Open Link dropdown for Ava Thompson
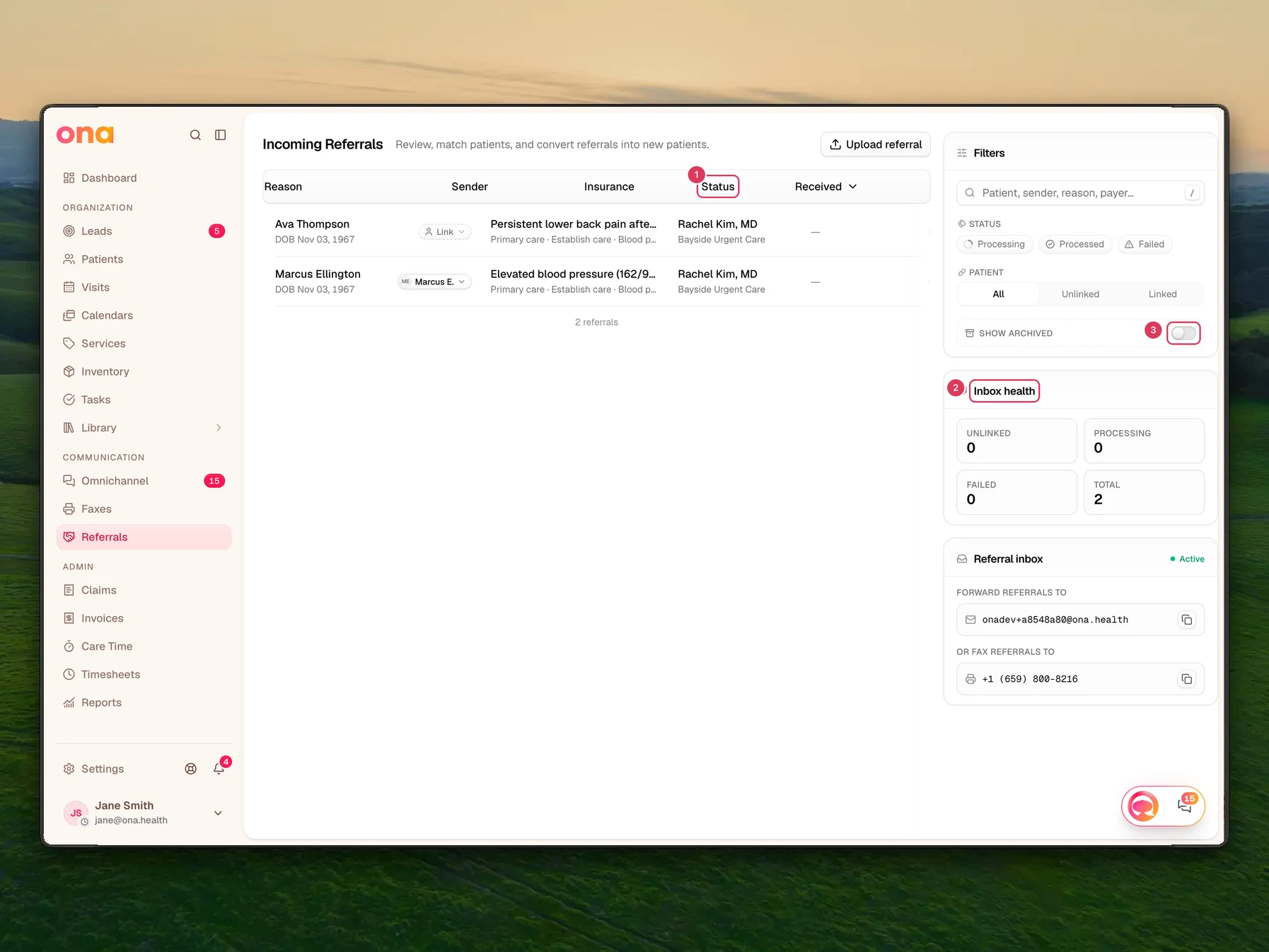Image resolution: width=1269 pixels, height=952 pixels. (x=445, y=232)
